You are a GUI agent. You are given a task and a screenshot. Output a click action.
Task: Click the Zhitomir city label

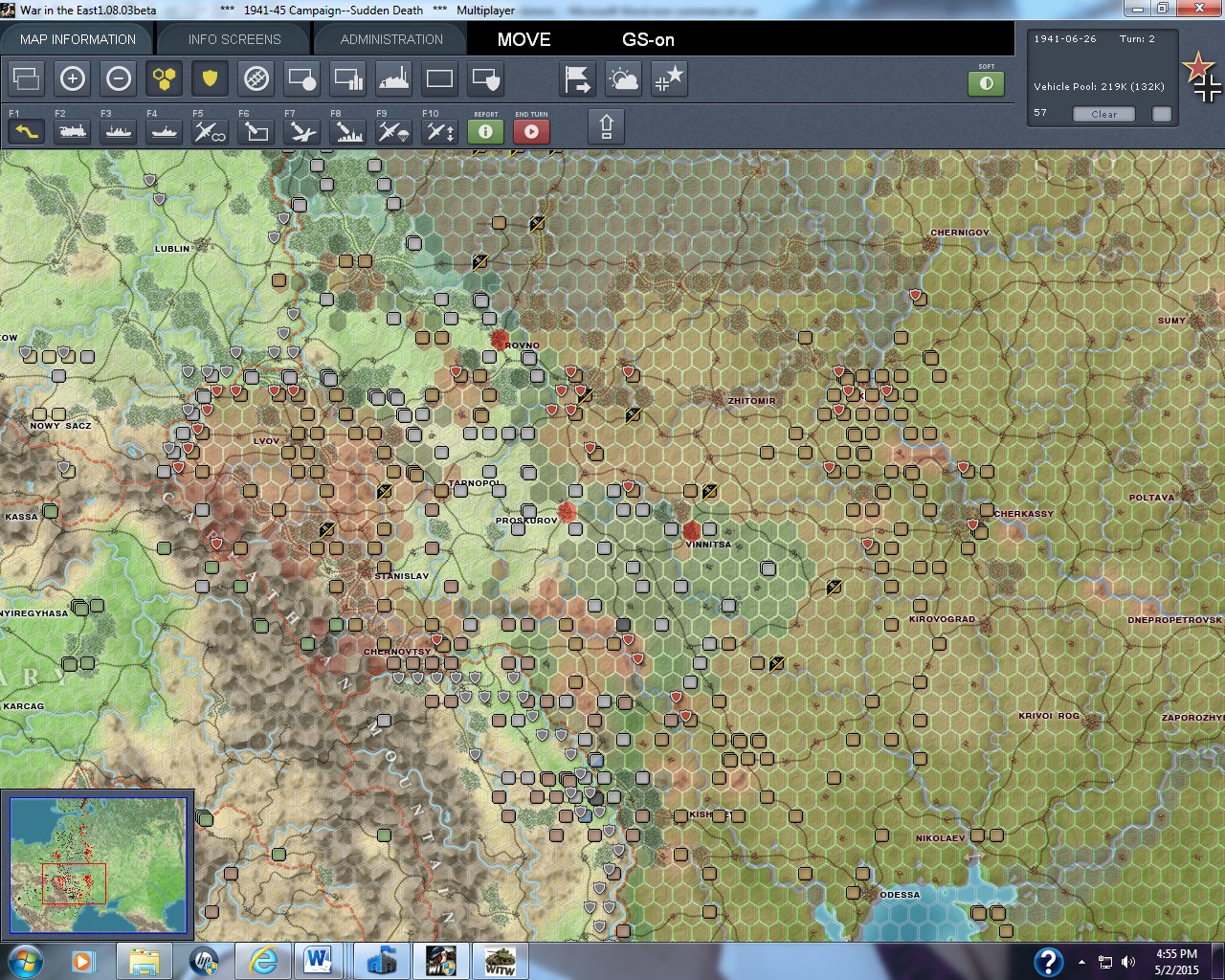(752, 401)
